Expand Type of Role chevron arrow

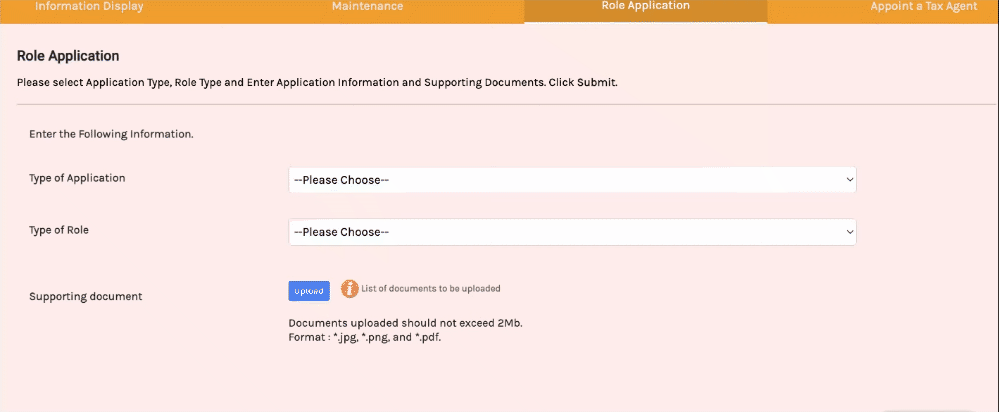point(849,232)
